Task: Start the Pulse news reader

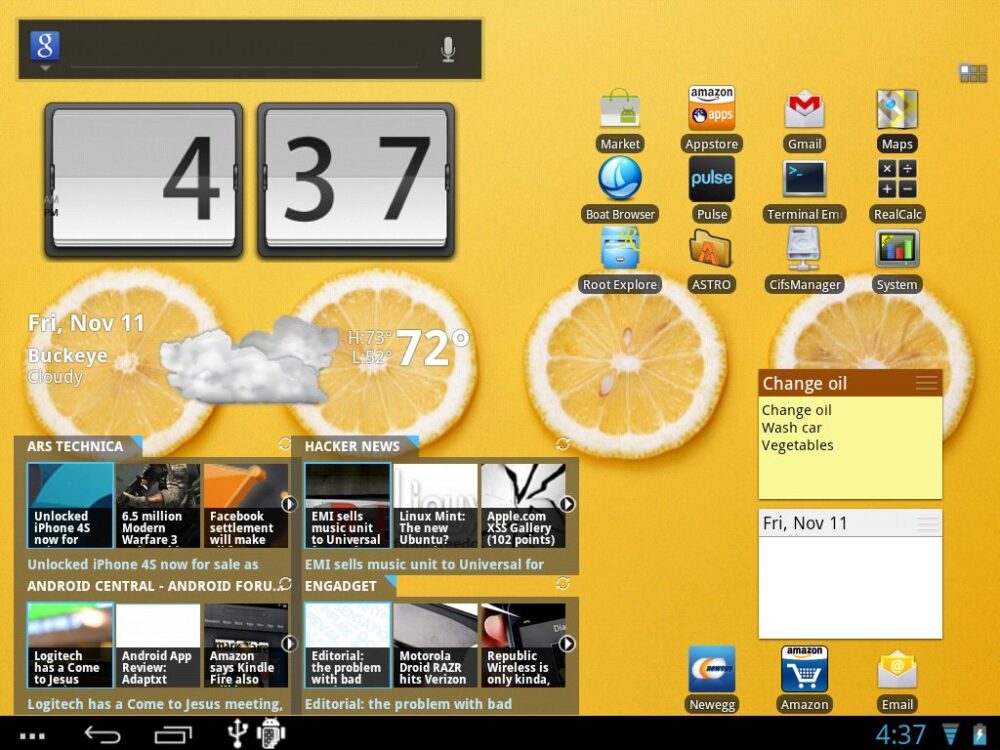Action: 711,180
